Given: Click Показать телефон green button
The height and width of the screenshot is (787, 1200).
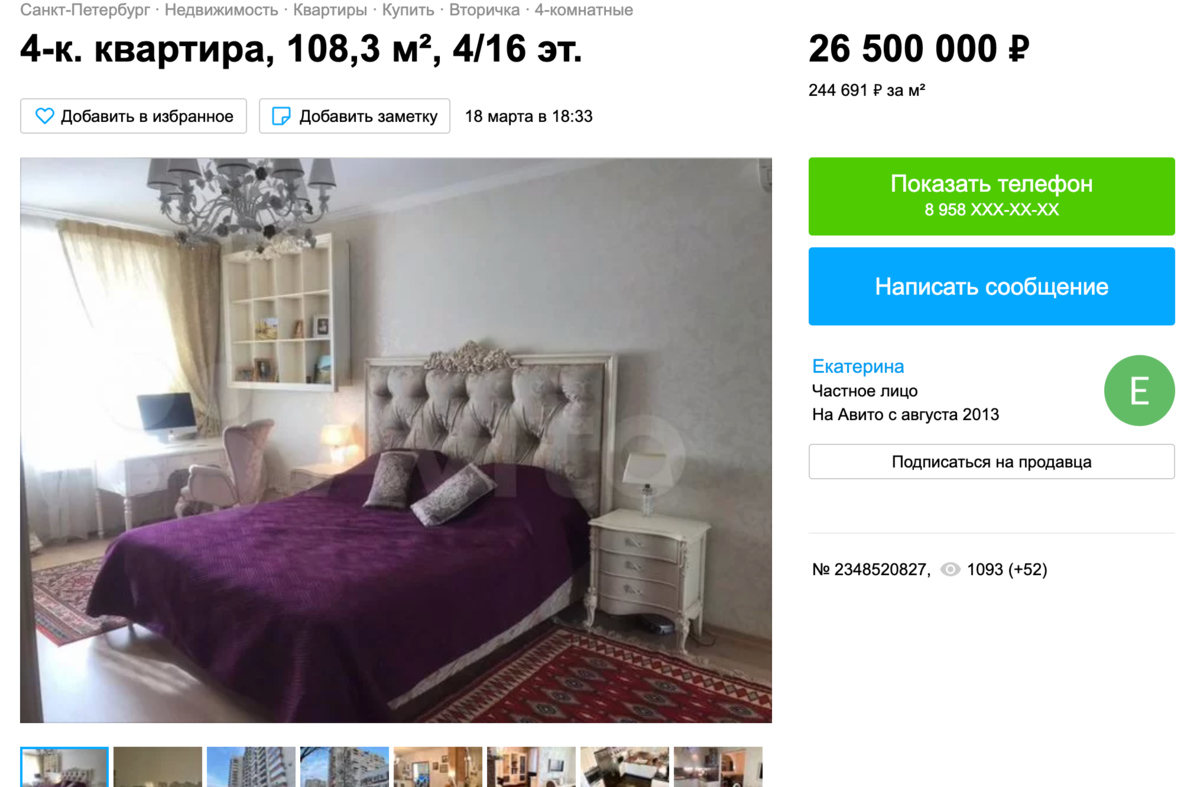Looking at the screenshot, I should (x=991, y=196).
